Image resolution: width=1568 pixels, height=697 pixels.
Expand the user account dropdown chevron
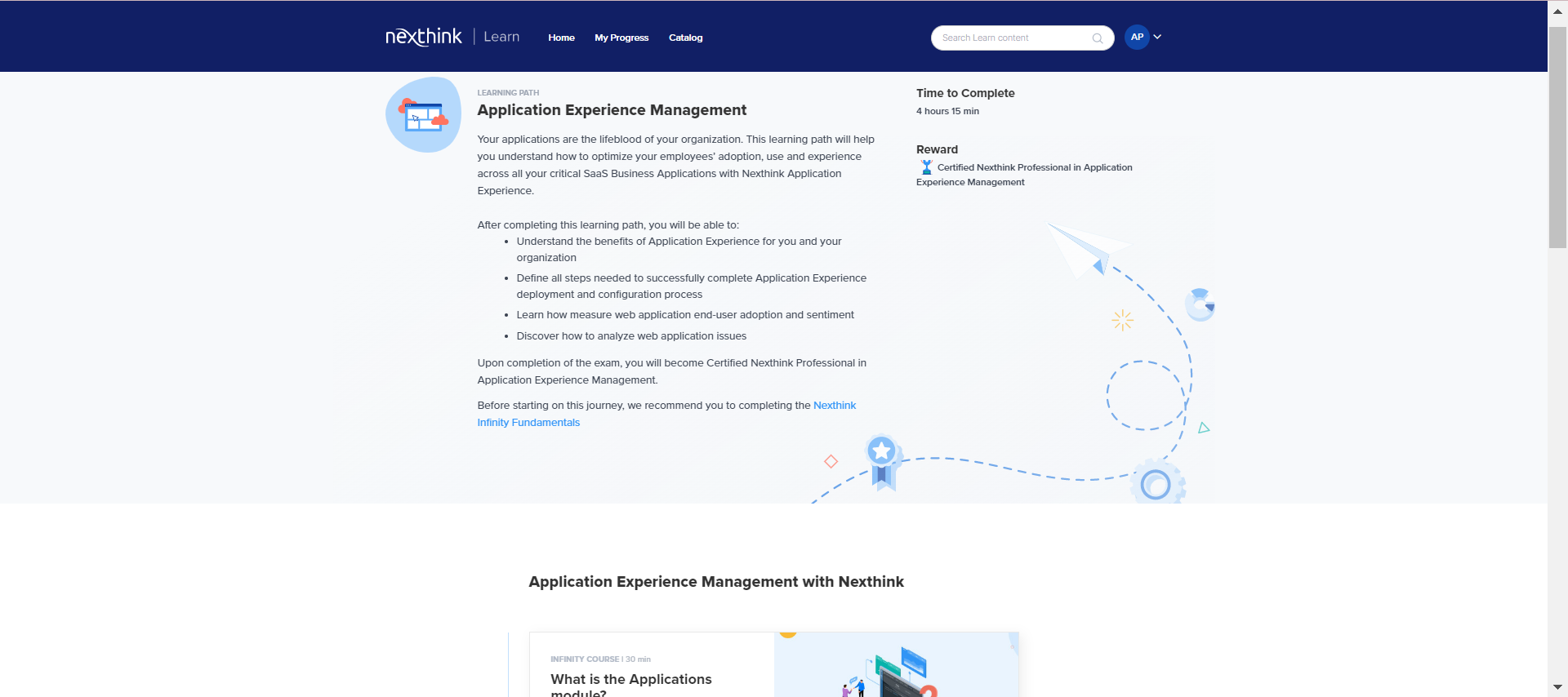click(1157, 37)
